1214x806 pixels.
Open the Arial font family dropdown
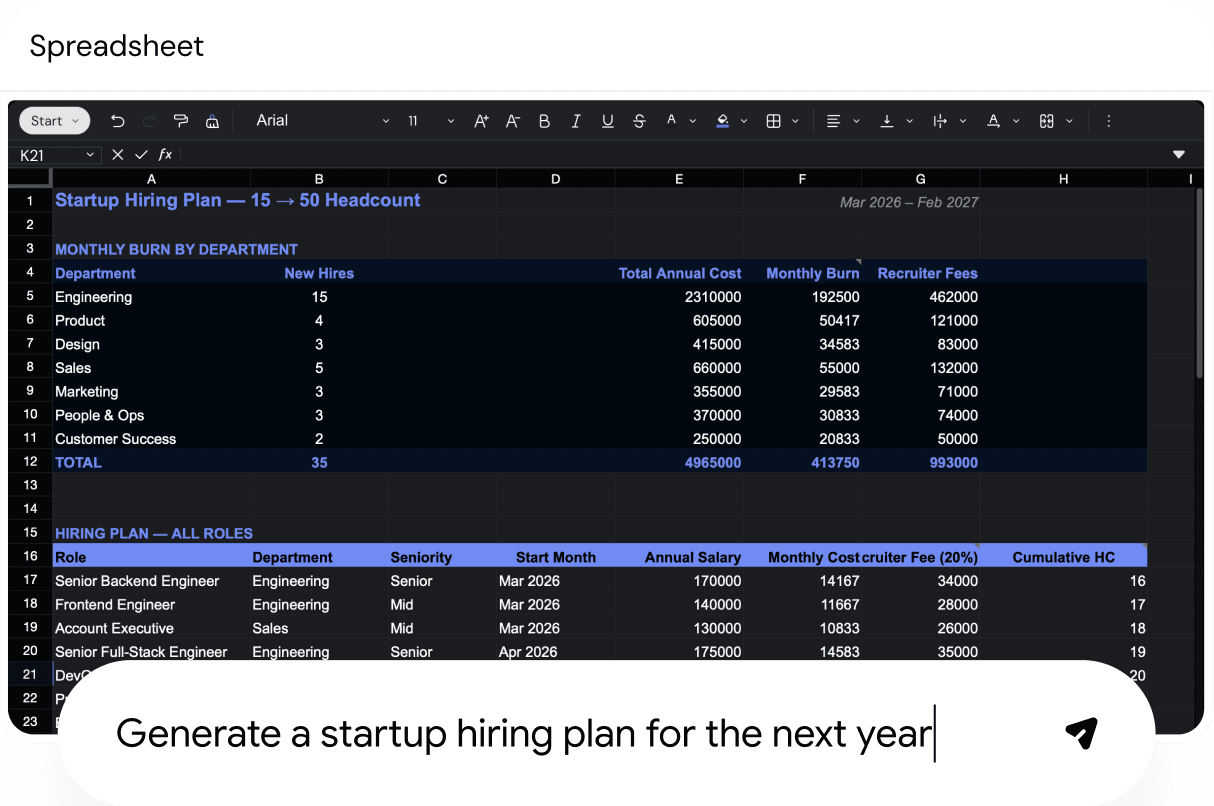coord(322,121)
